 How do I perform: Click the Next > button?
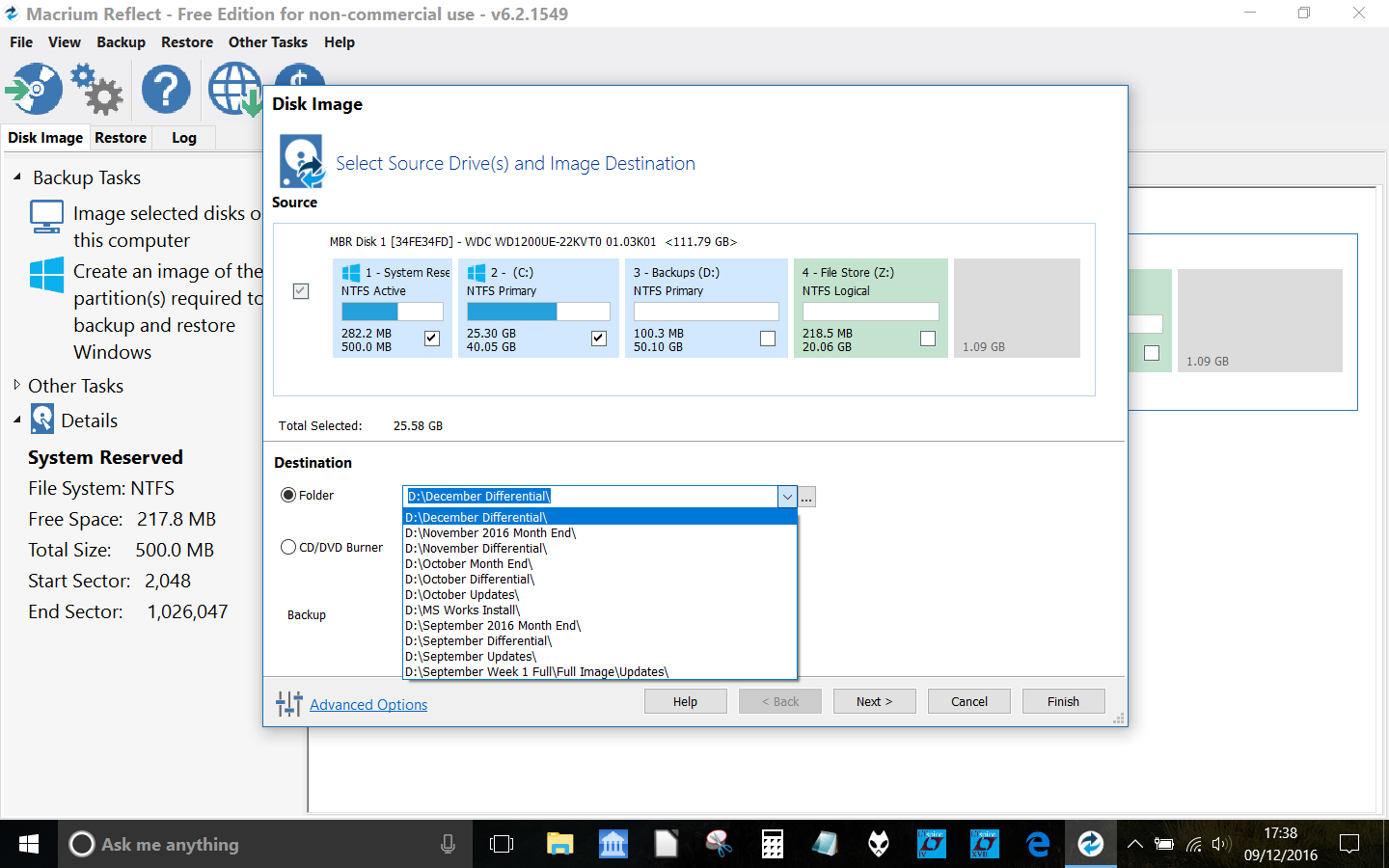[875, 701]
